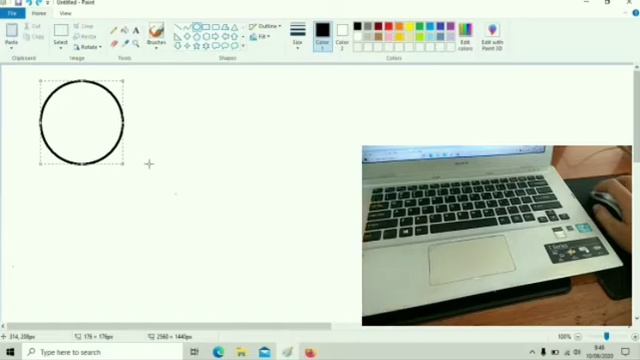The width and height of the screenshot is (640, 360).
Task: Click the Paste clipboard icon
Action: [11, 30]
